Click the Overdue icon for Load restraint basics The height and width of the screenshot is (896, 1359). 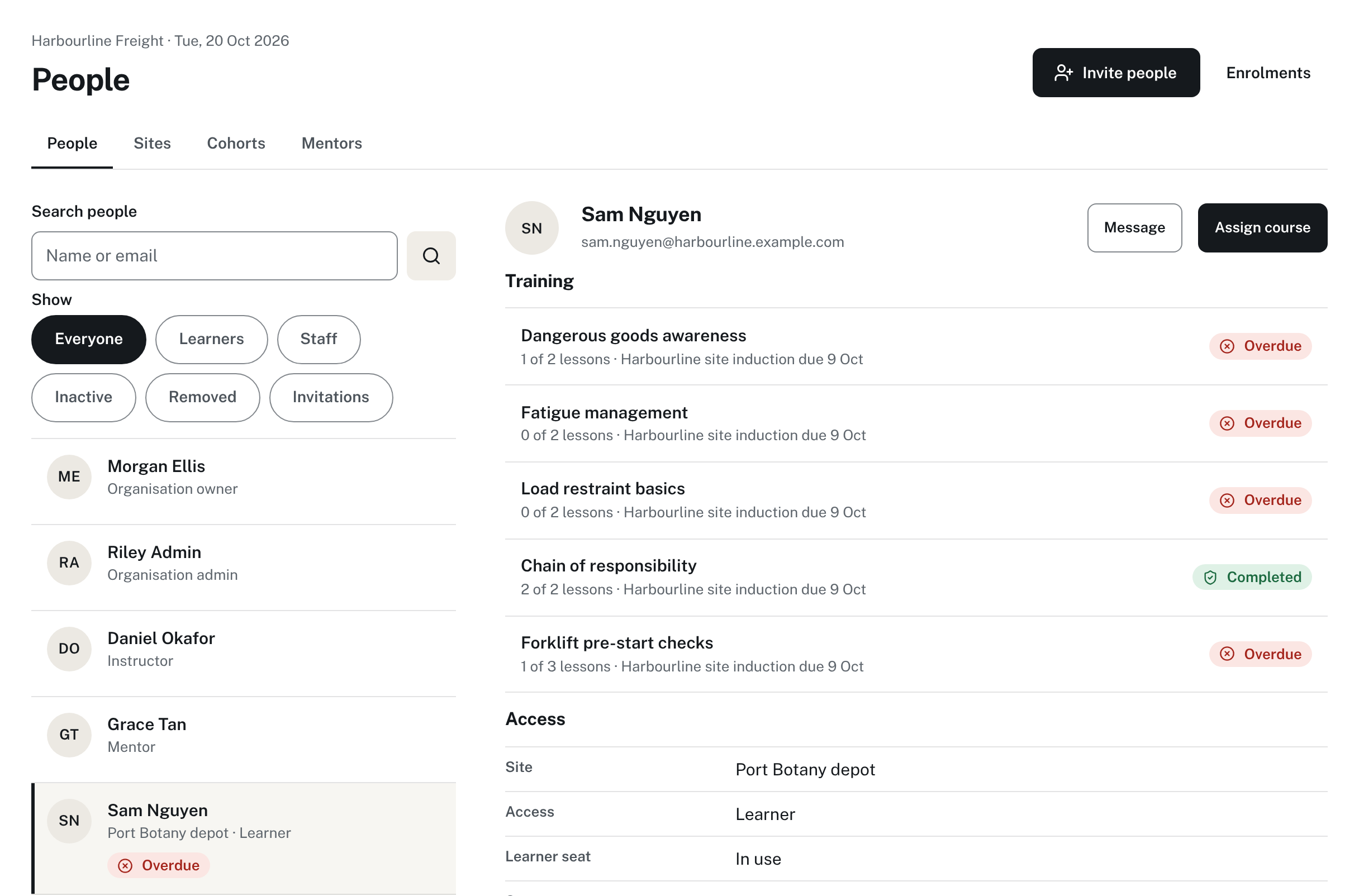point(1227,500)
